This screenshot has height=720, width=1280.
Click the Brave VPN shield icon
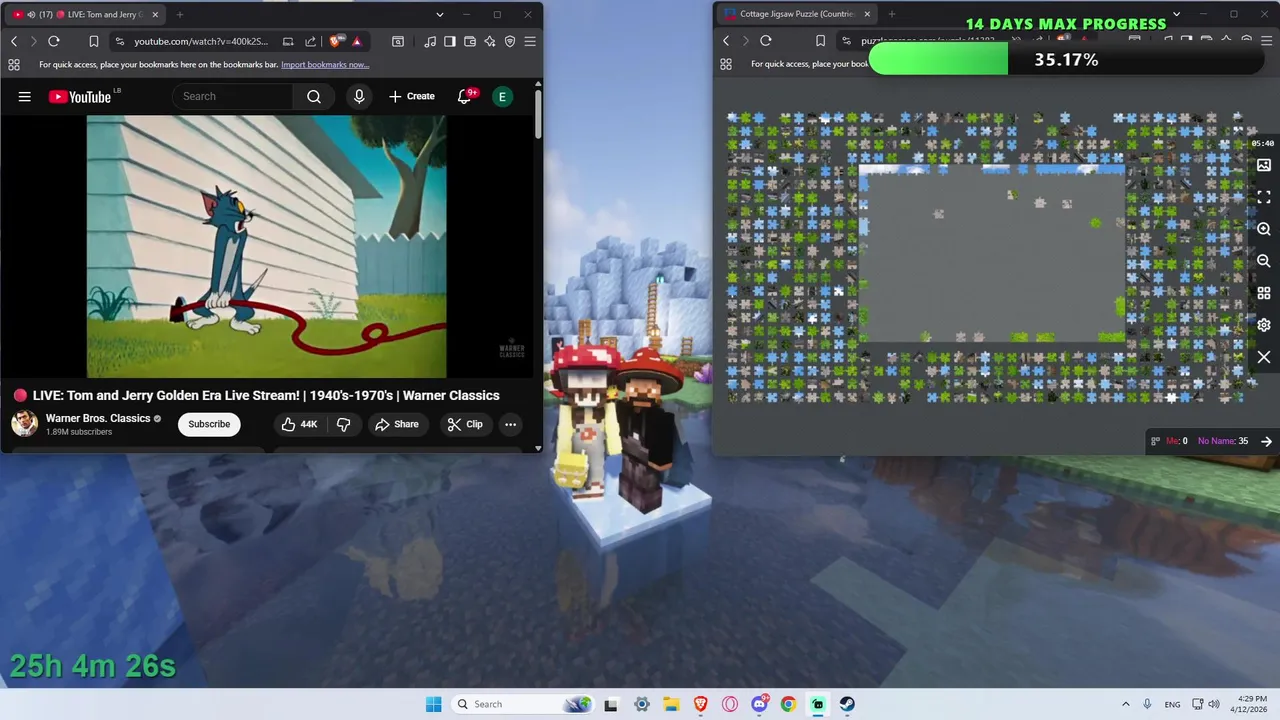(x=510, y=41)
